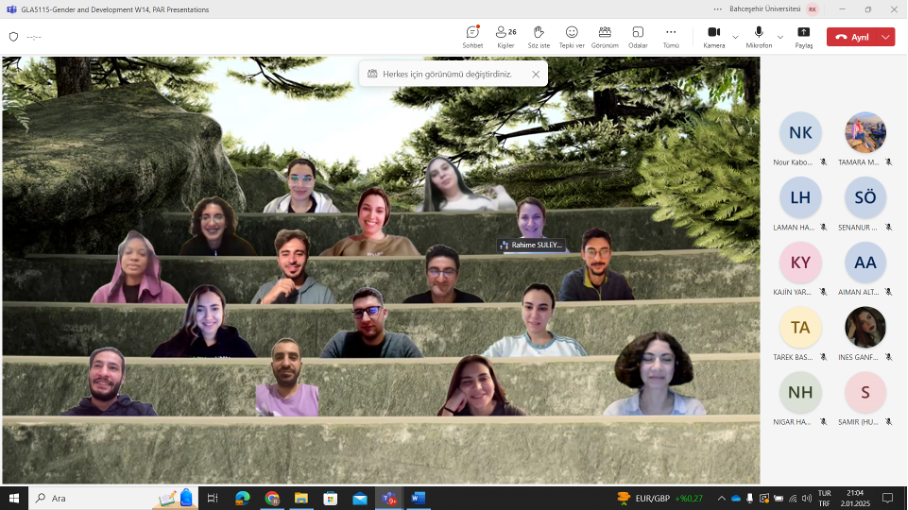
Task: Toggle the Mikrofon mute state
Action: click(758, 37)
